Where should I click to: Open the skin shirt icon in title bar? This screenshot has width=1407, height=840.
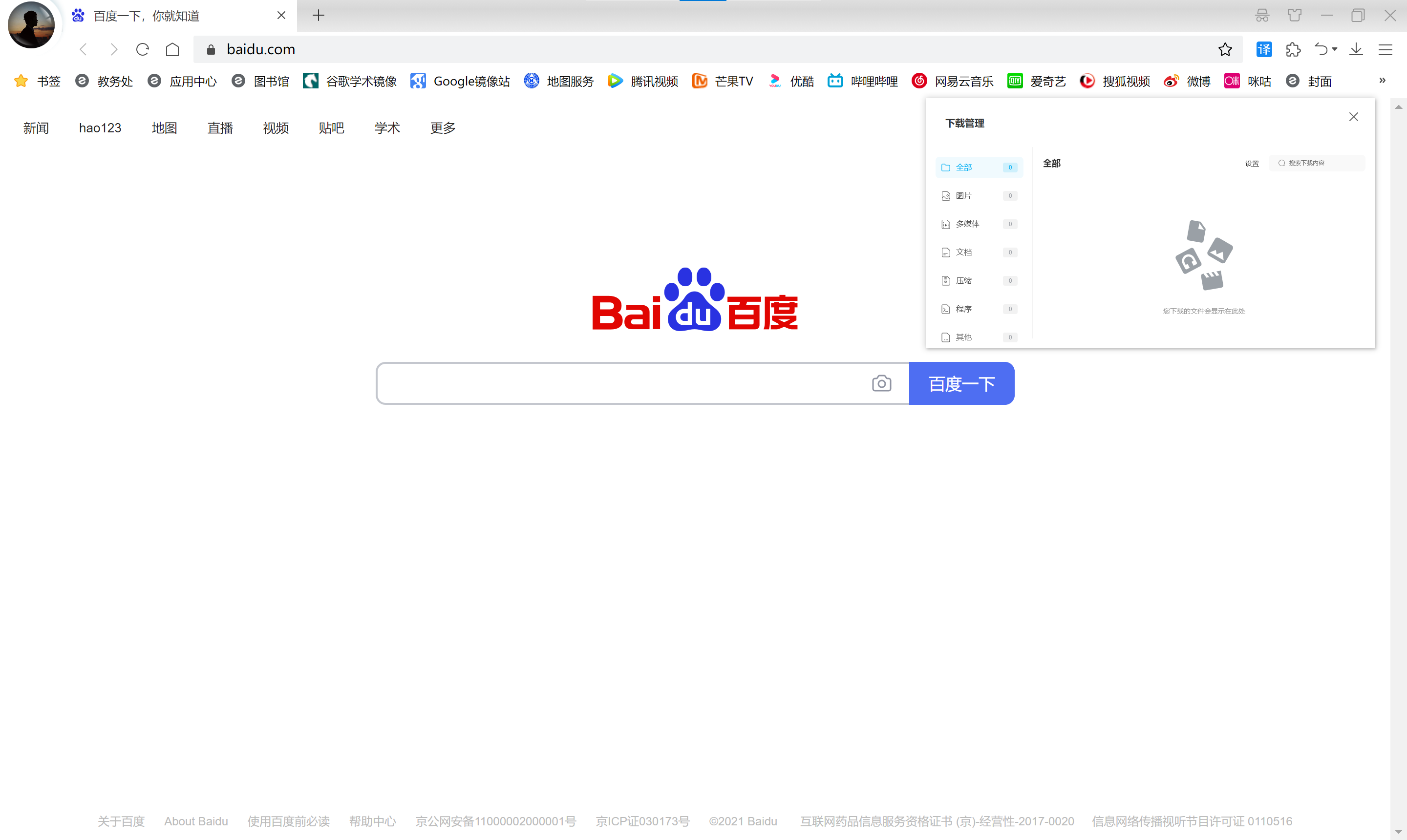coord(1294,15)
